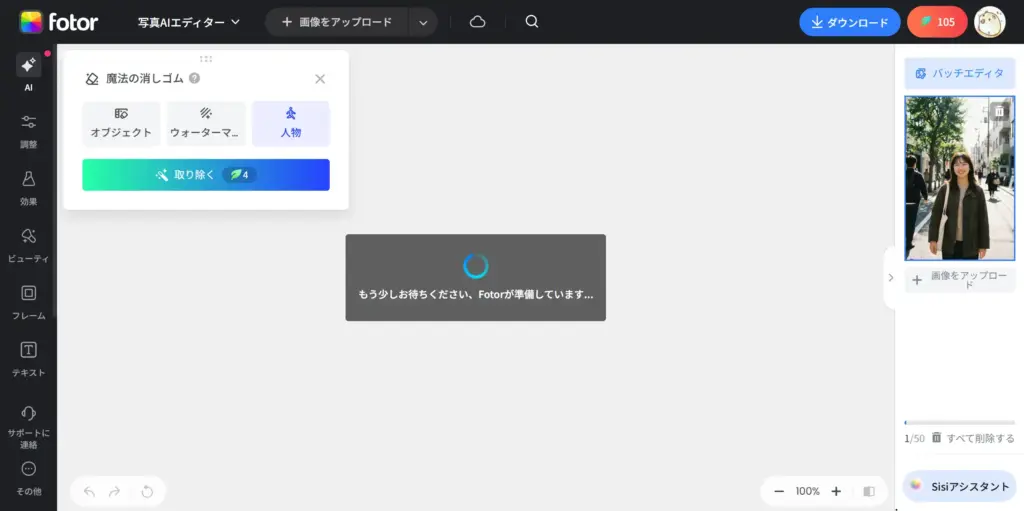Click the 取り除く remove button
Viewport: 1024px width, 511px height.
point(206,175)
